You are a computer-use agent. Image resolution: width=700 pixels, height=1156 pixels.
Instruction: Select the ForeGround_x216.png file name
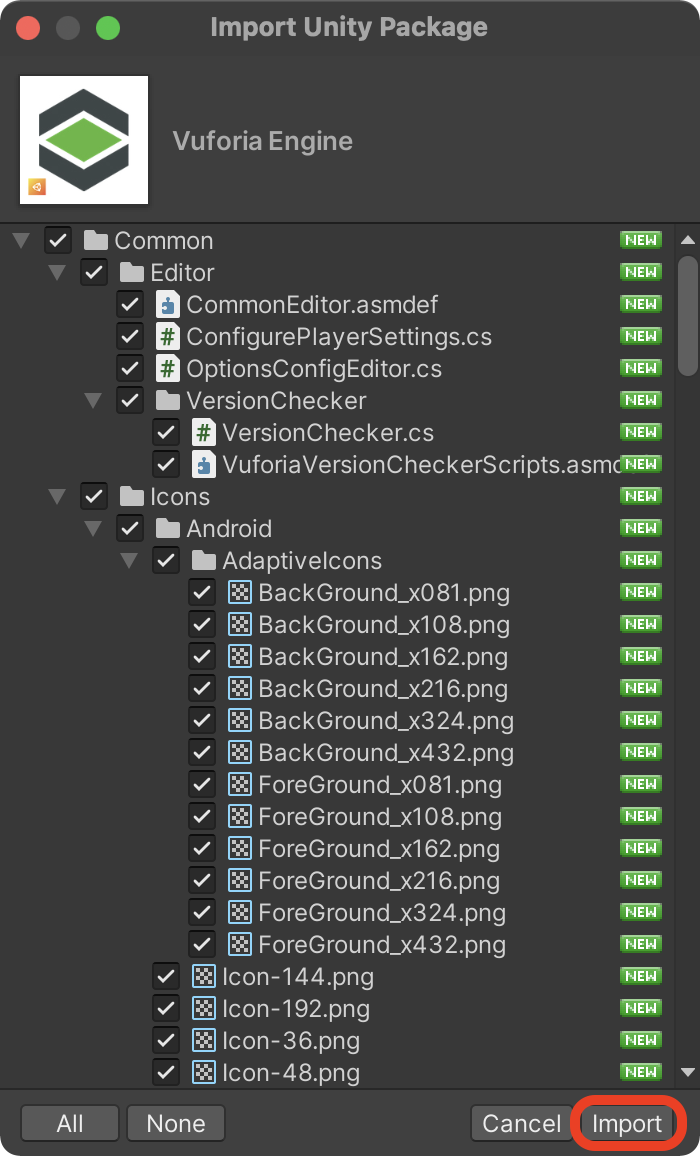click(379, 880)
